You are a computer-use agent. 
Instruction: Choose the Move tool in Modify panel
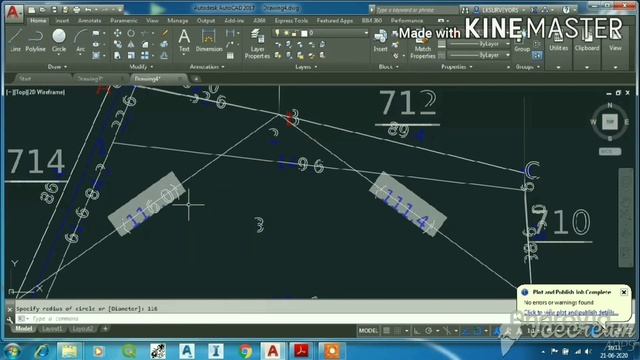118,33
